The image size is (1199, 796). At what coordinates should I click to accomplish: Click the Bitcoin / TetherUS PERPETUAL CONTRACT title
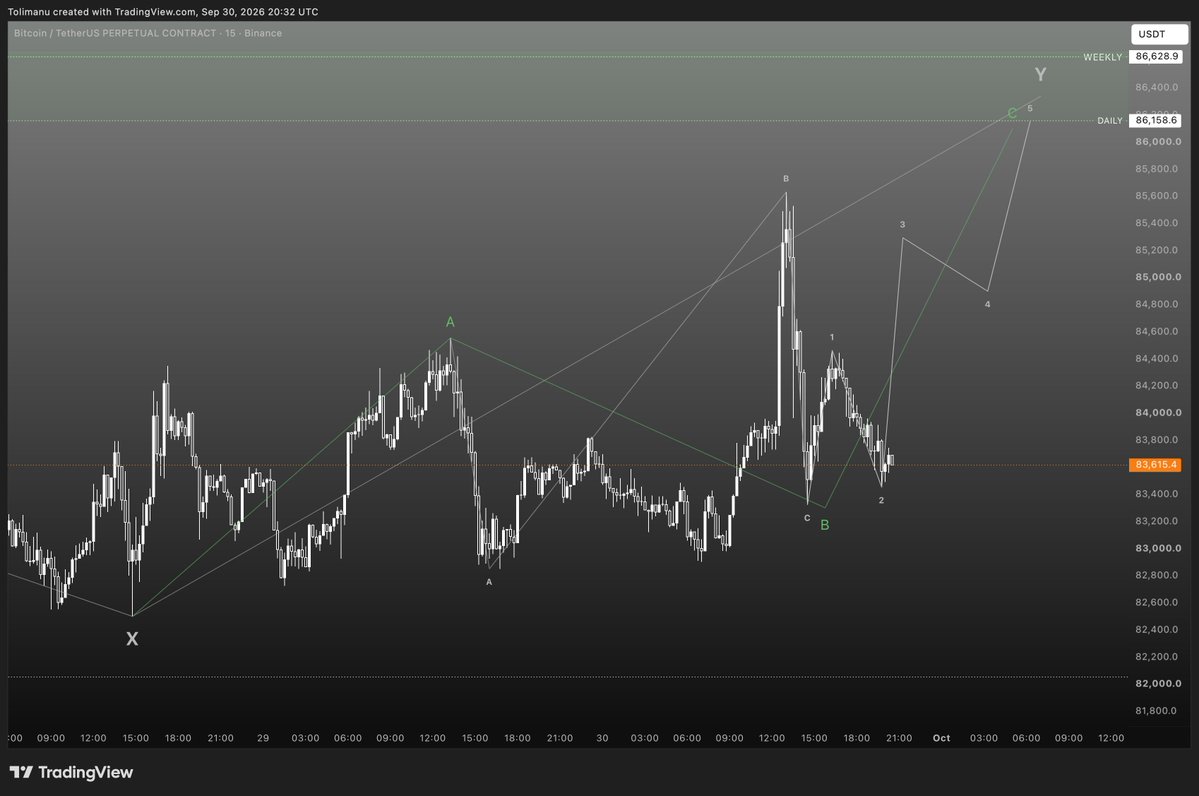tap(148, 33)
